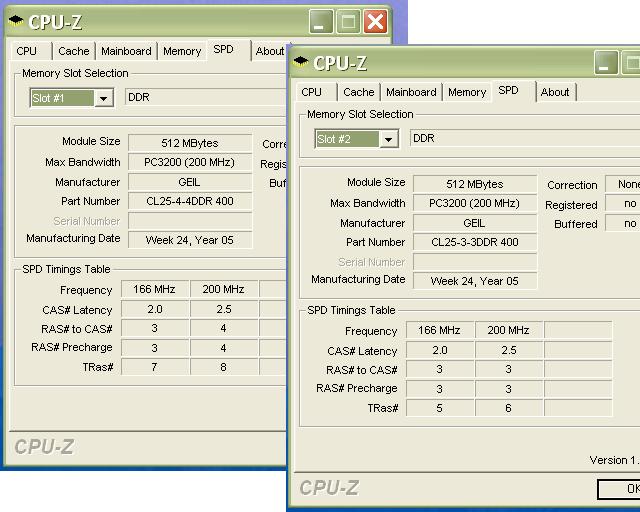Click CAS# Latency 2.0 cell in Slot #1 window
Image resolution: width=640 pixels, height=512 pixels.
pyautogui.click(x=155, y=309)
